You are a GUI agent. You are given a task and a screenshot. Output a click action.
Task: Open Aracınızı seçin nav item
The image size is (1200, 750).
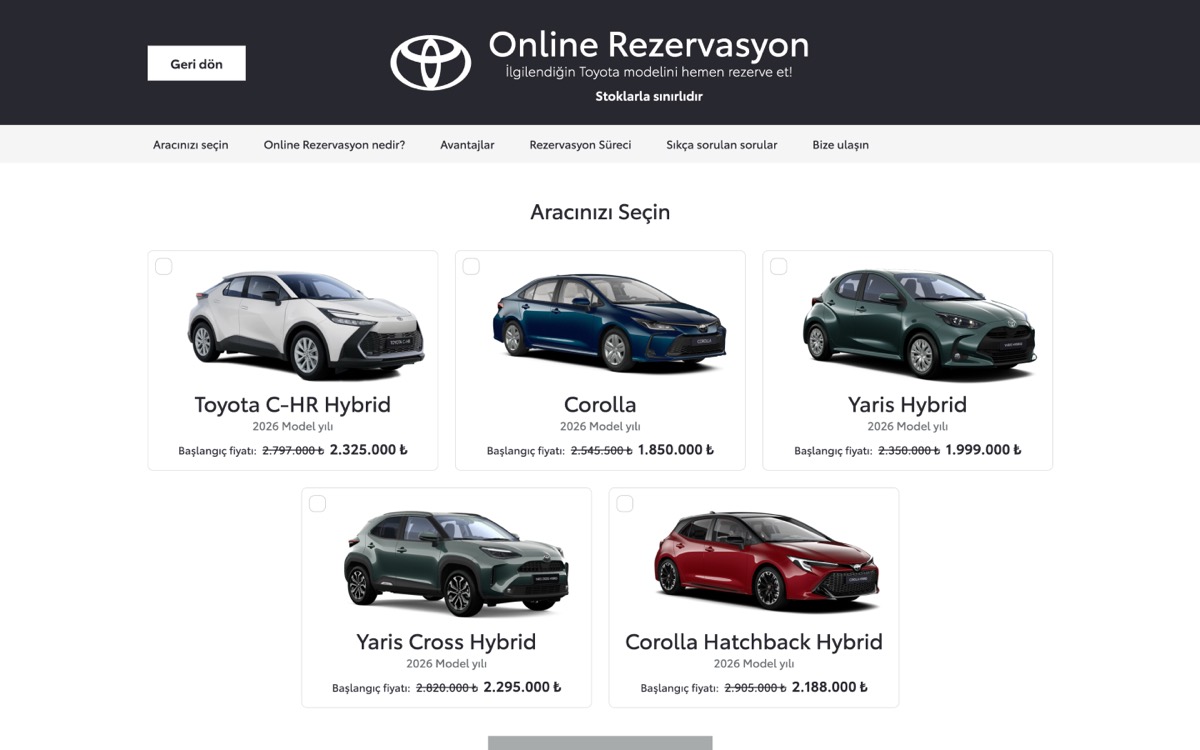pyautogui.click(x=191, y=145)
